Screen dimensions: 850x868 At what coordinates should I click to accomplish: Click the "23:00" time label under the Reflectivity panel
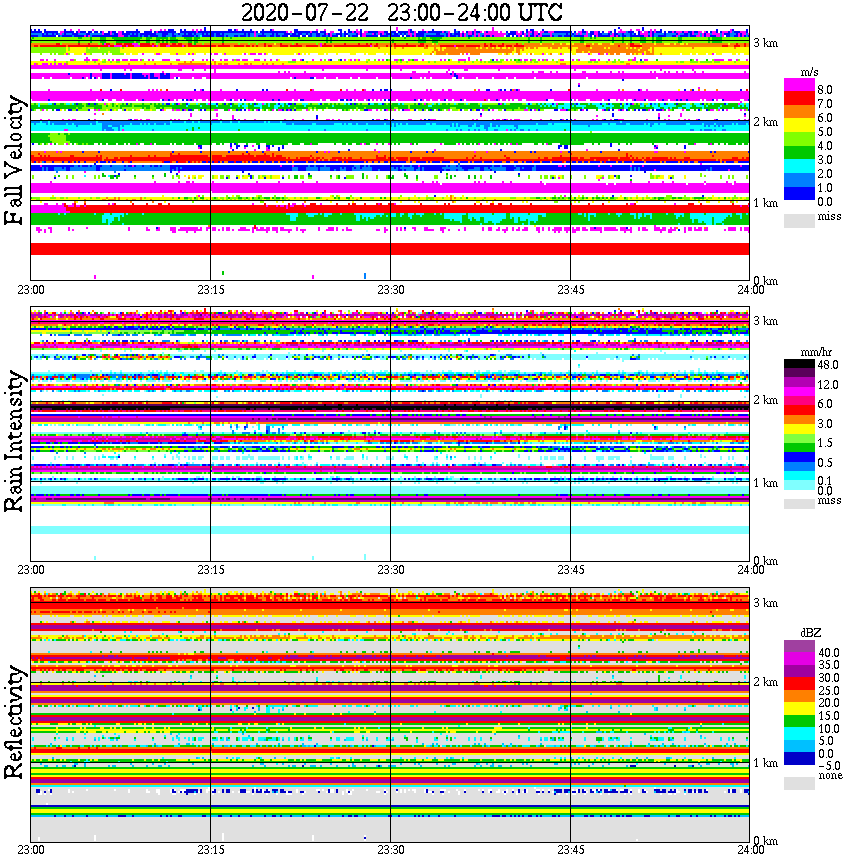coord(30,850)
